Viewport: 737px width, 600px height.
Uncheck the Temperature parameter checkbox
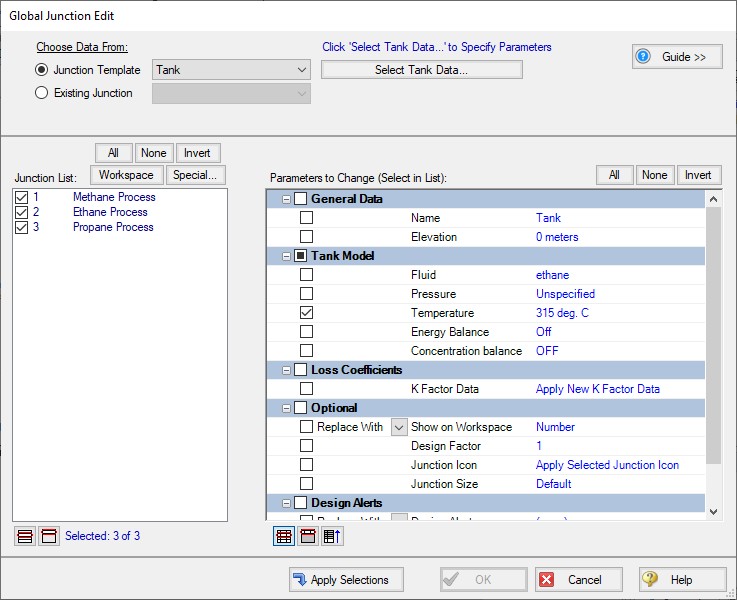(x=307, y=313)
